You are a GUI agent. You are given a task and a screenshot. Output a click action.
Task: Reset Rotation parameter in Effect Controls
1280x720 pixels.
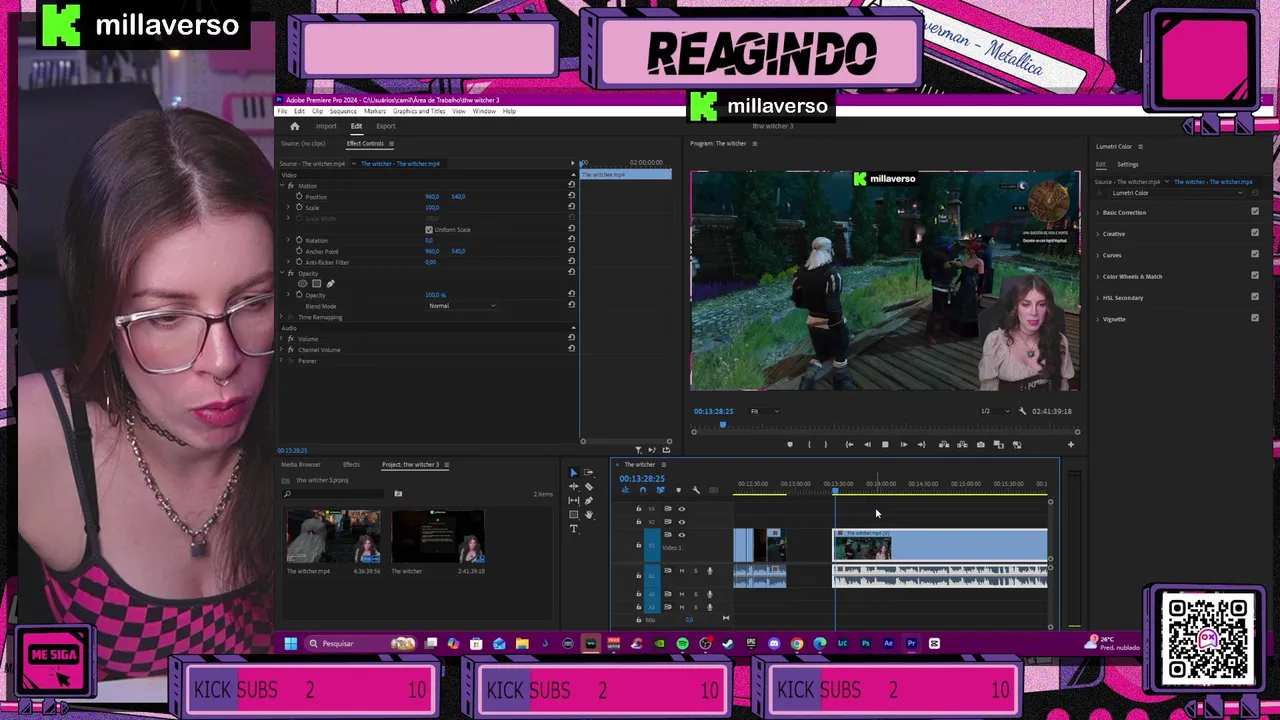571,240
